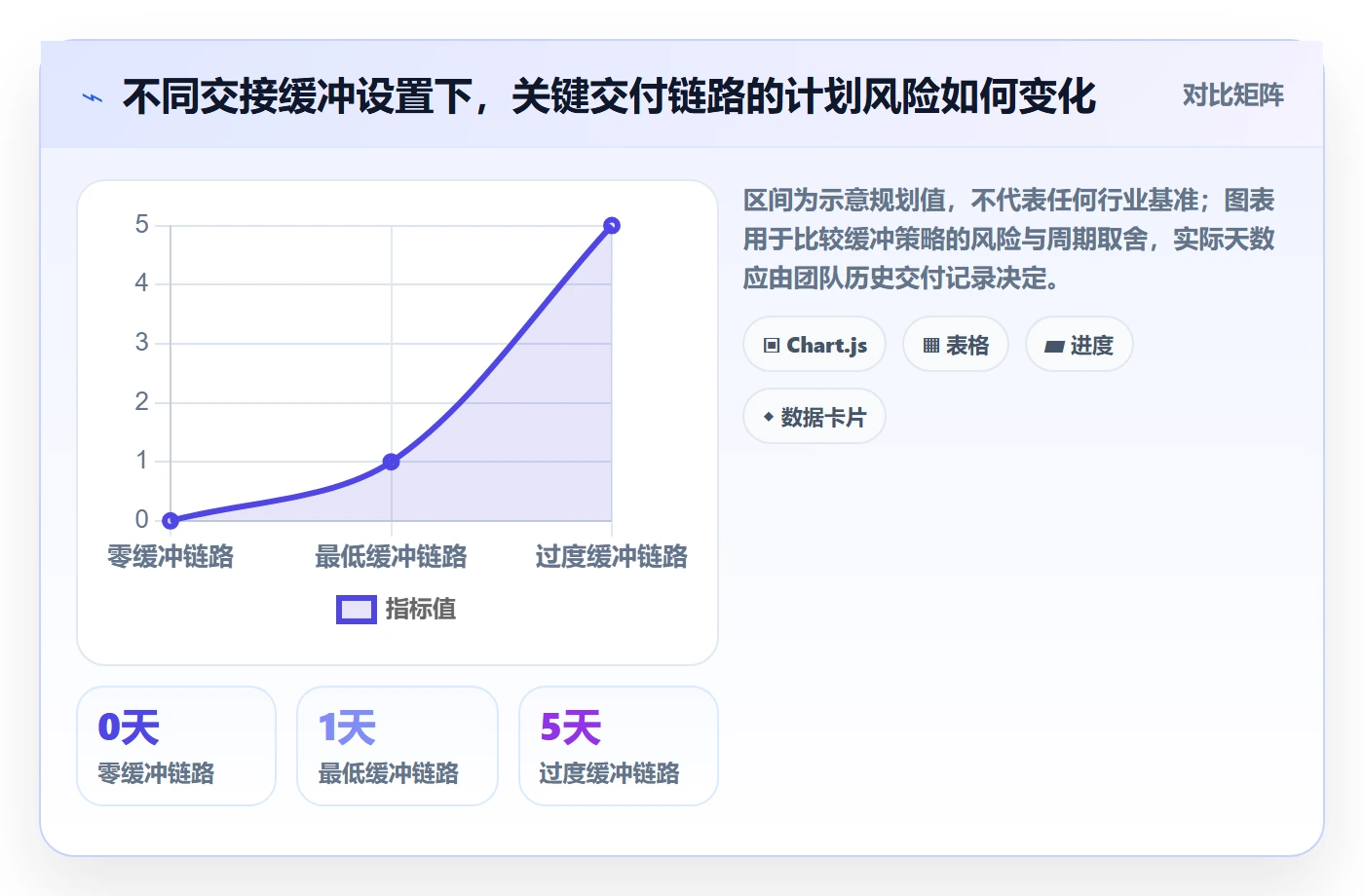The height and width of the screenshot is (896, 1364).
Task: Click the 指标值 legend label text
Action: [421, 610]
